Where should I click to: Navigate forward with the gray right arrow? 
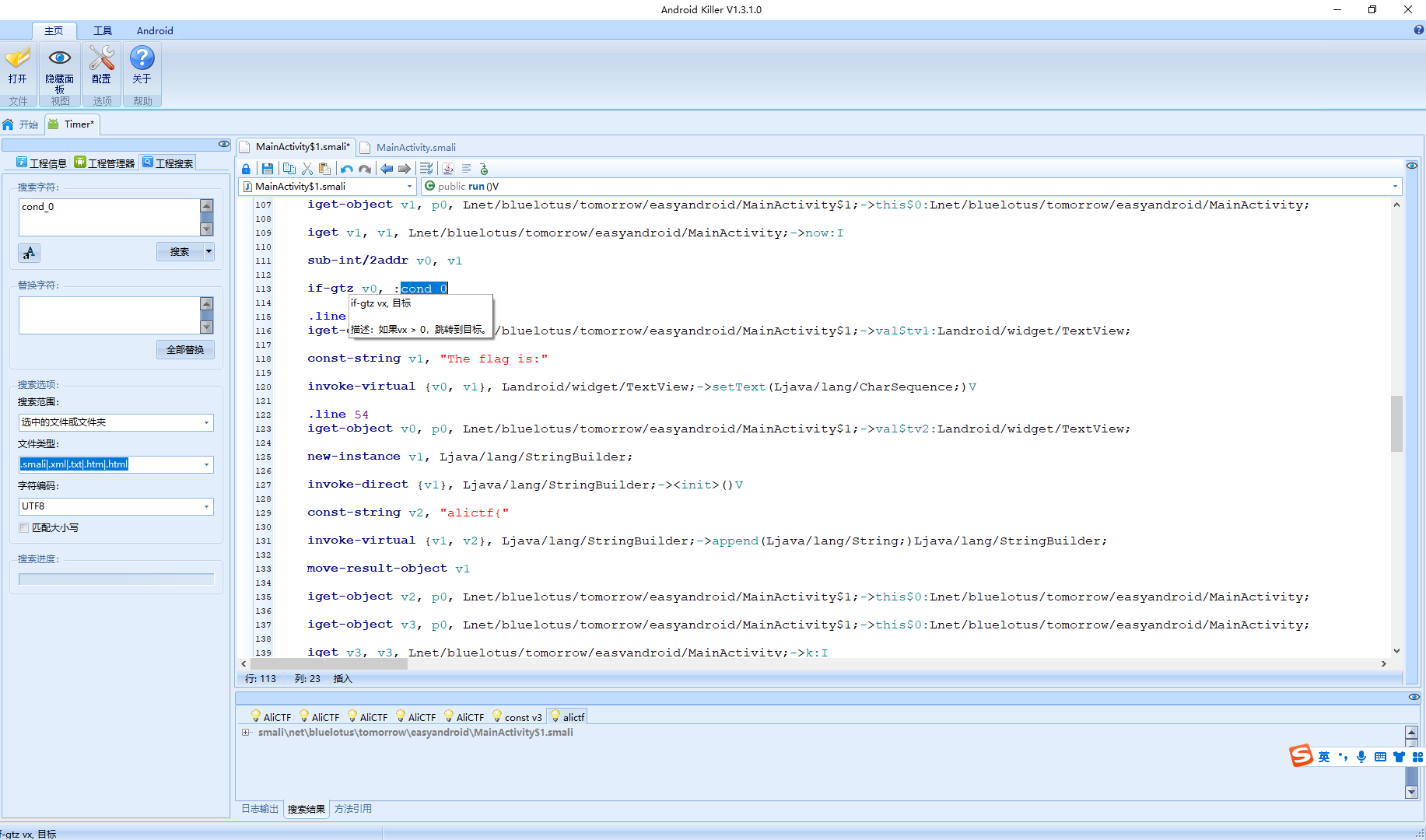point(405,169)
